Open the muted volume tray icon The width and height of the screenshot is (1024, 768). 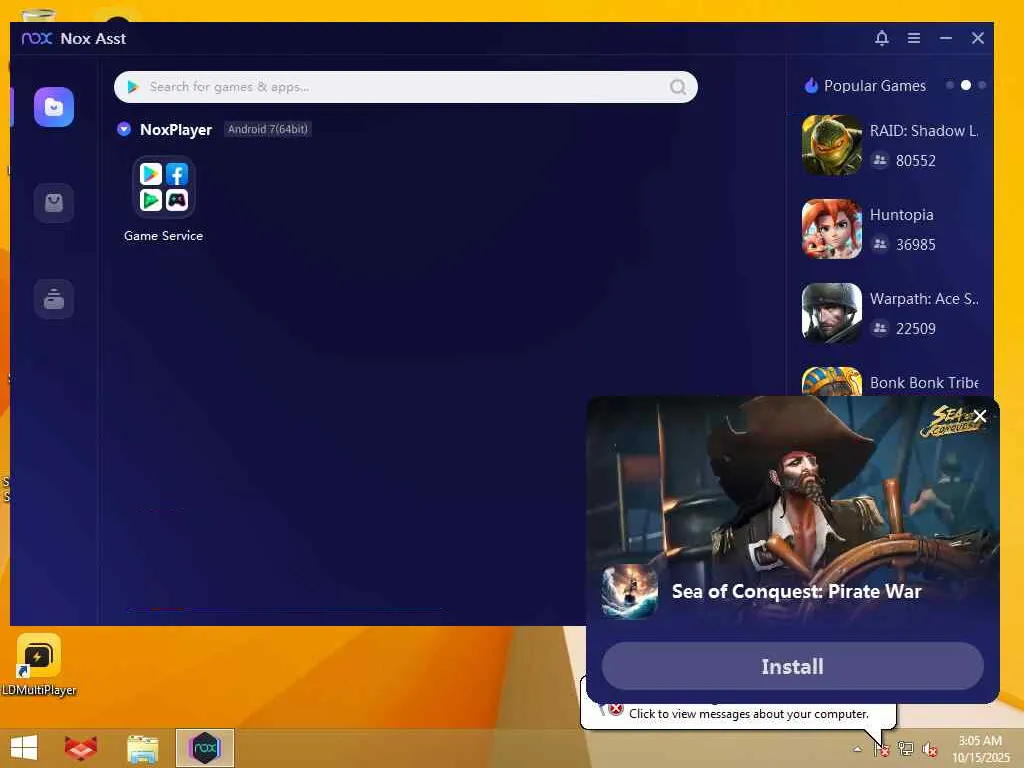click(929, 749)
